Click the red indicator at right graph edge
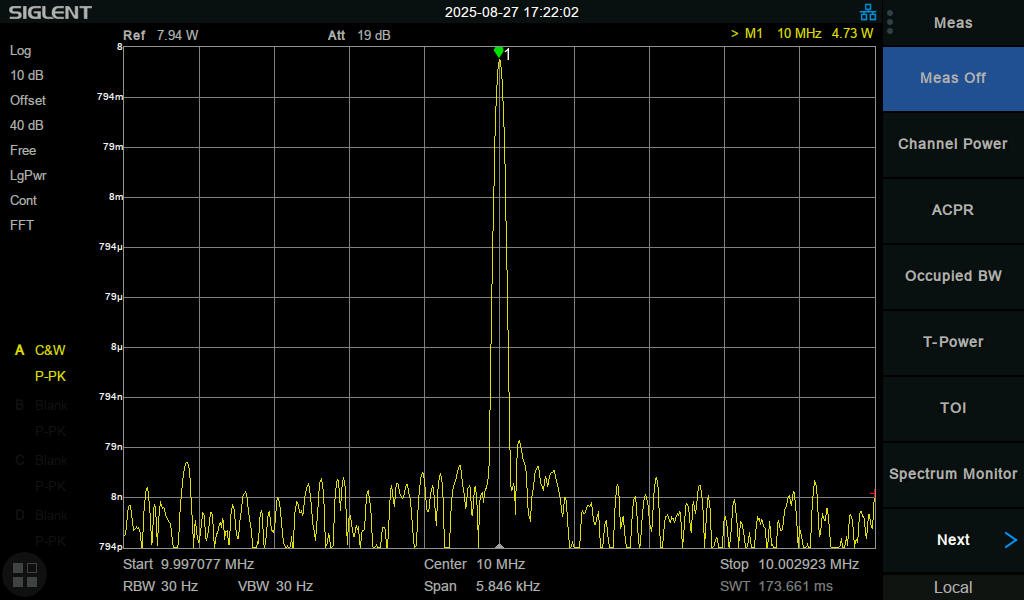The image size is (1024, 600). 874,494
